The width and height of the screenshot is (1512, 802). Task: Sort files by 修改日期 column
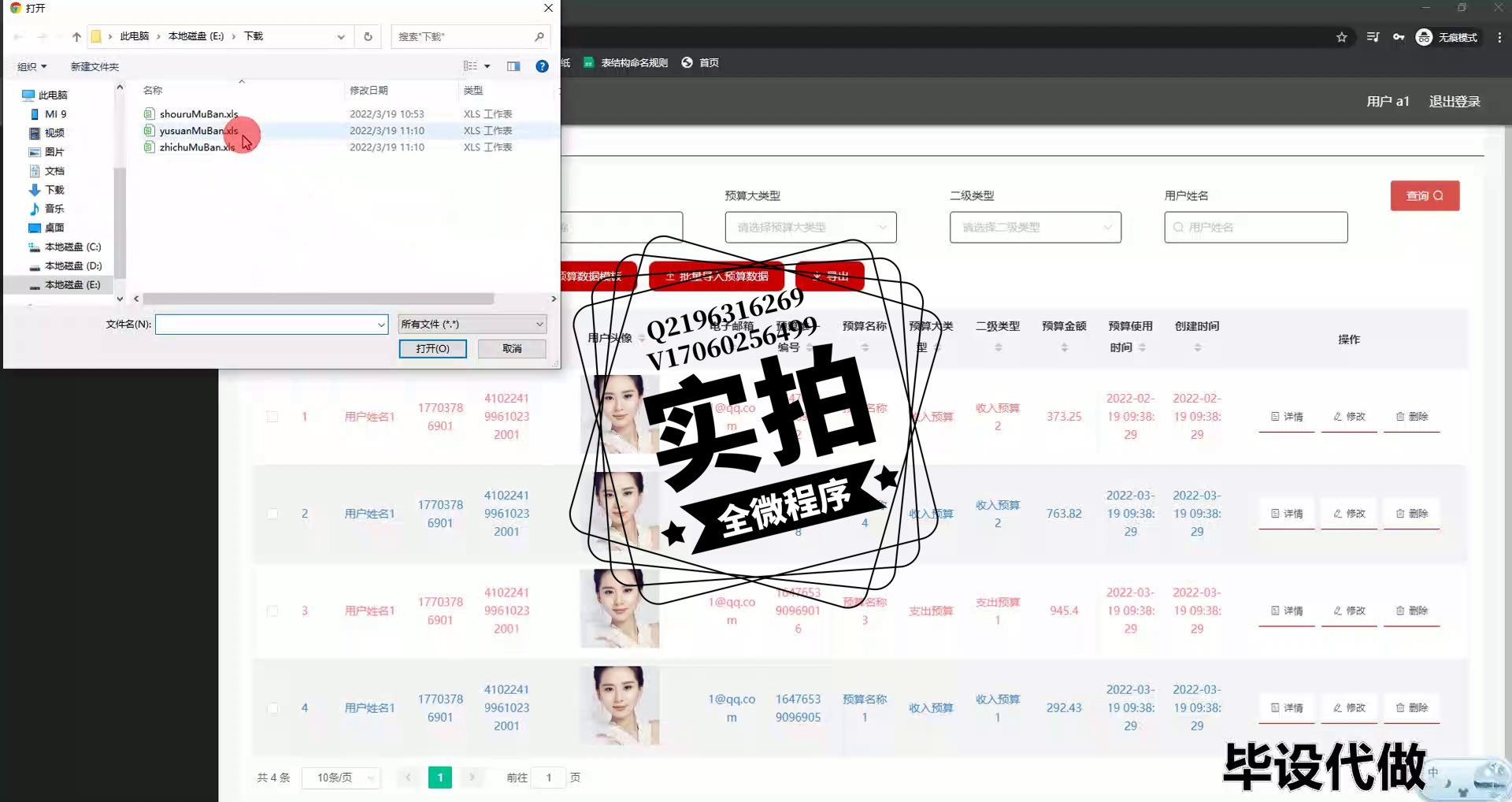coord(369,91)
